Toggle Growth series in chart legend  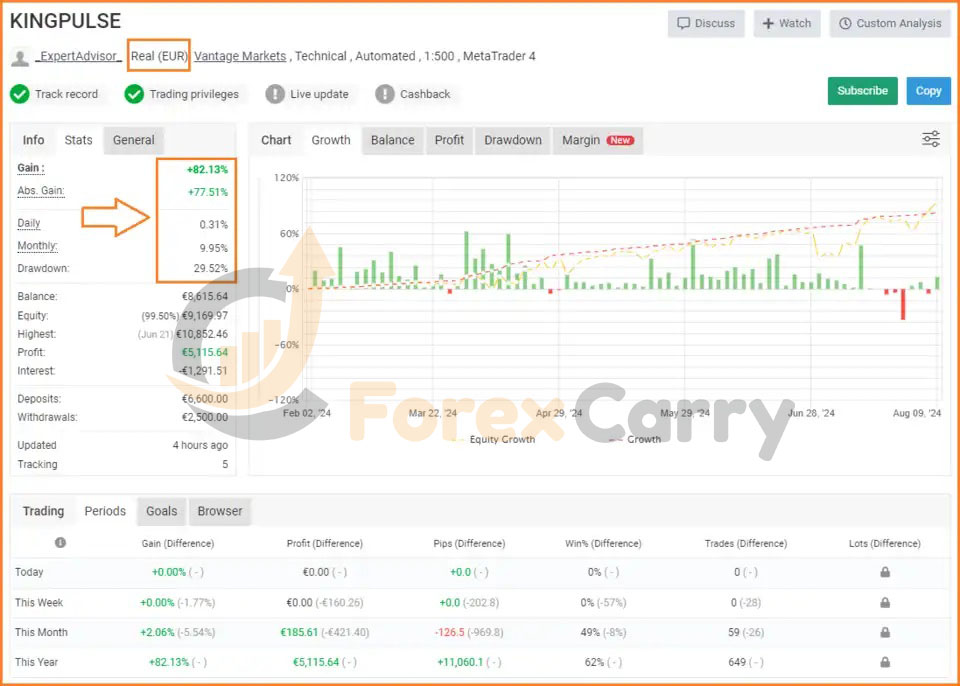pyautogui.click(x=636, y=439)
